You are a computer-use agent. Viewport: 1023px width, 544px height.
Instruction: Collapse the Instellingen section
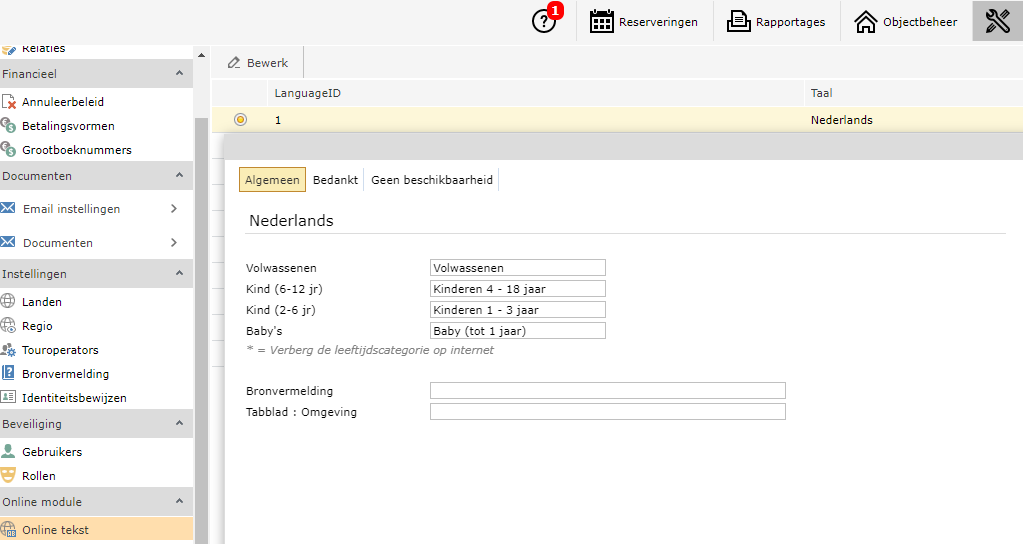coord(179,273)
